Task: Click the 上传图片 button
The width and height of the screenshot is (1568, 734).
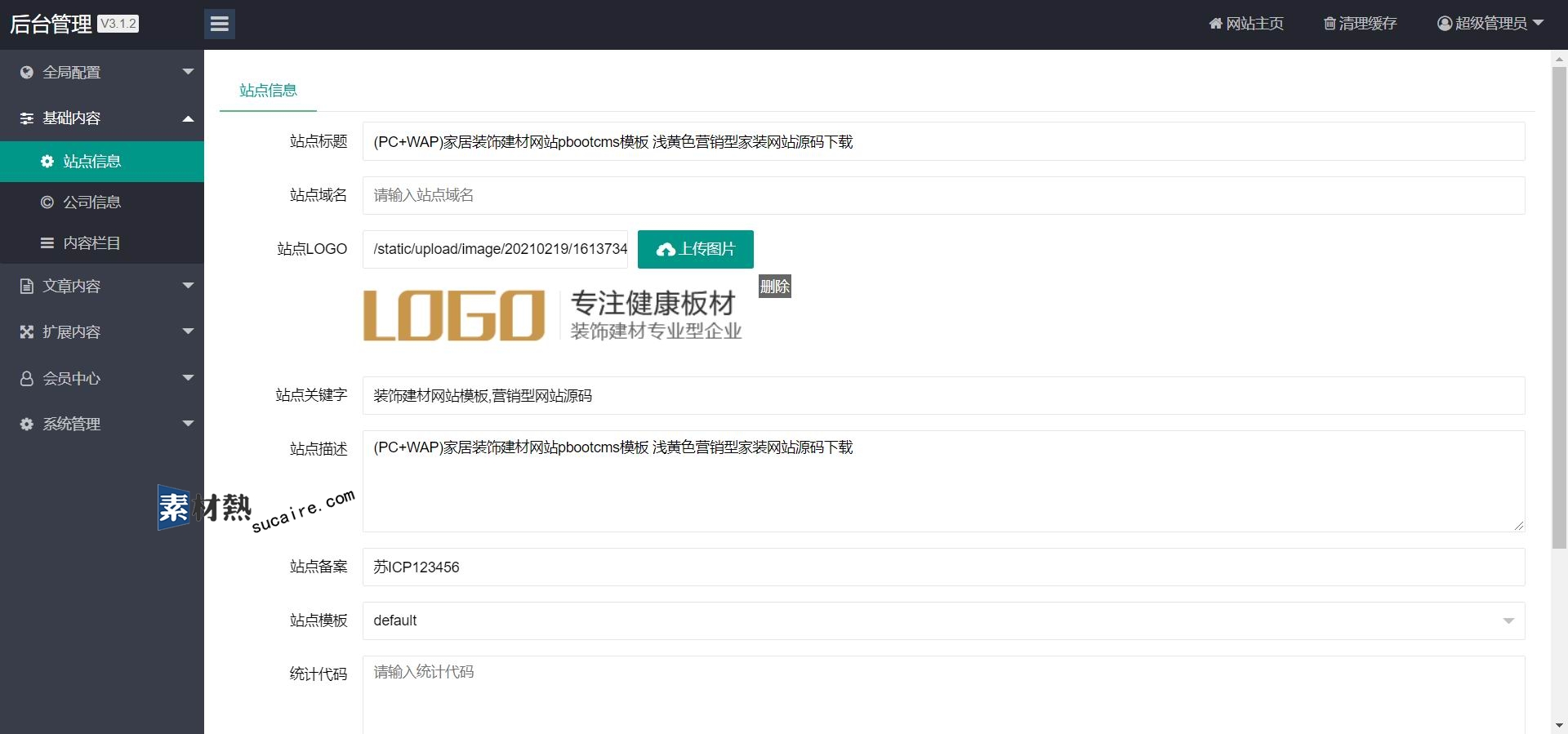Action: [695, 249]
